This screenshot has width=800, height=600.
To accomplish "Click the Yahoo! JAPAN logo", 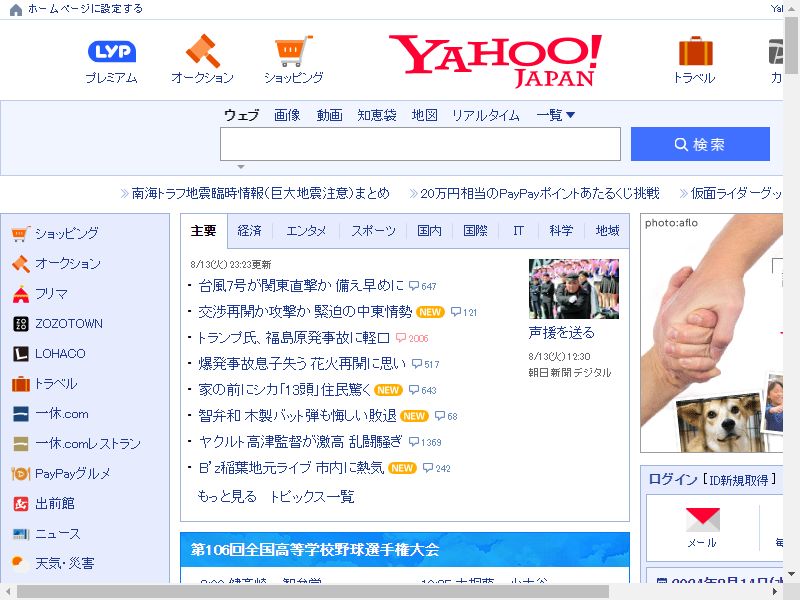I will click(x=495, y=61).
